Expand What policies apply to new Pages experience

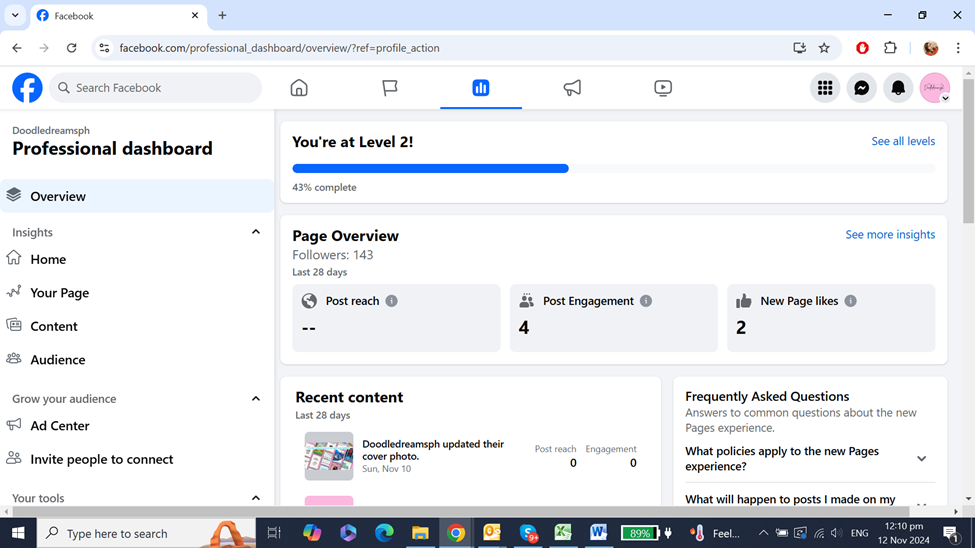tap(922, 458)
